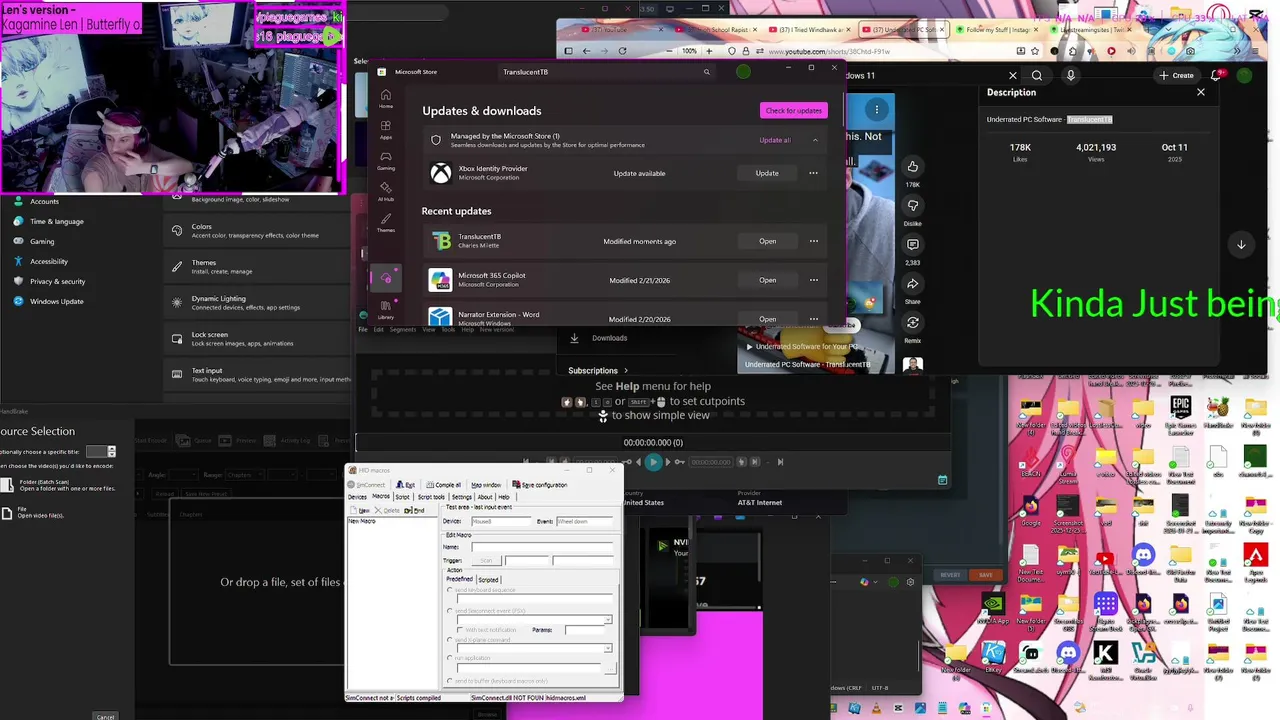Collapse the Managed by Microsoft Store section

(815, 140)
